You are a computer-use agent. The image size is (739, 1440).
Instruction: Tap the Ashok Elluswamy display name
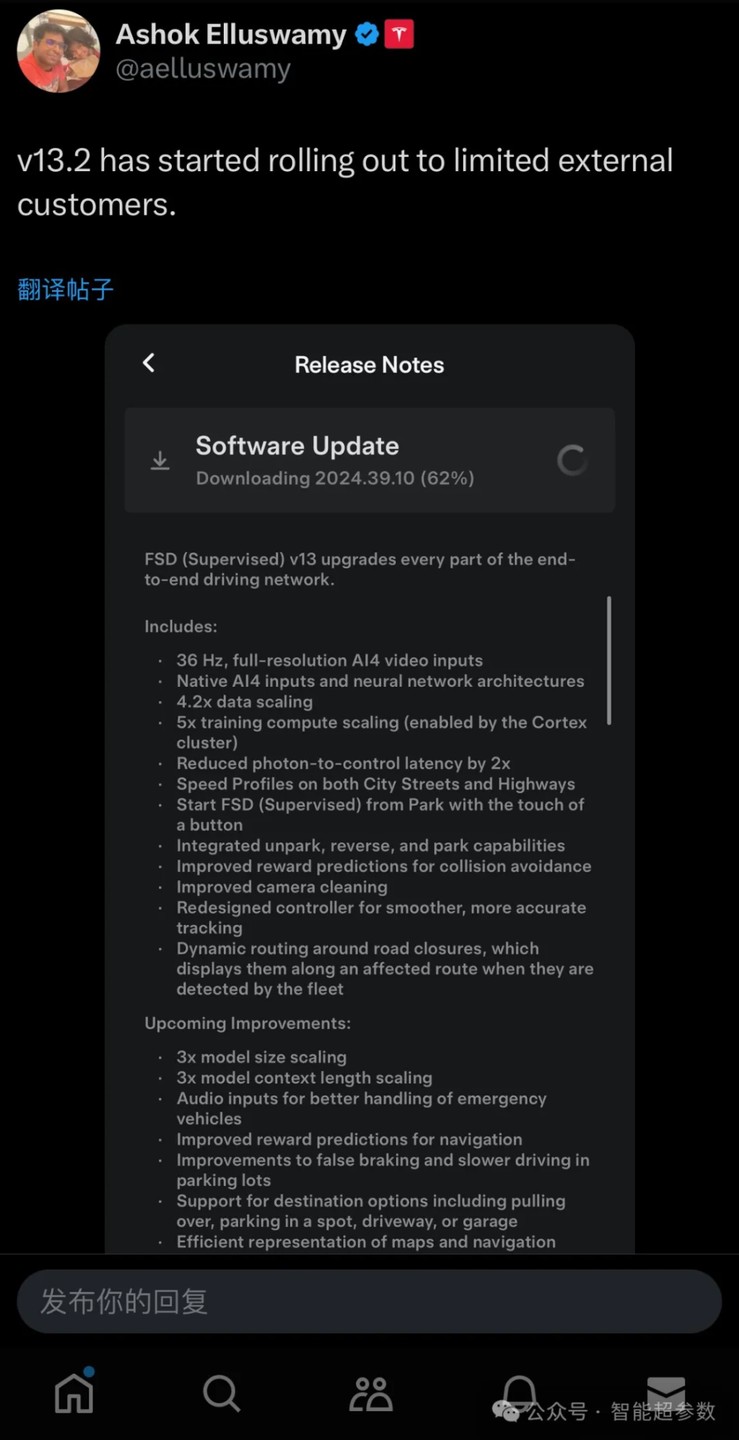coord(231,34)
